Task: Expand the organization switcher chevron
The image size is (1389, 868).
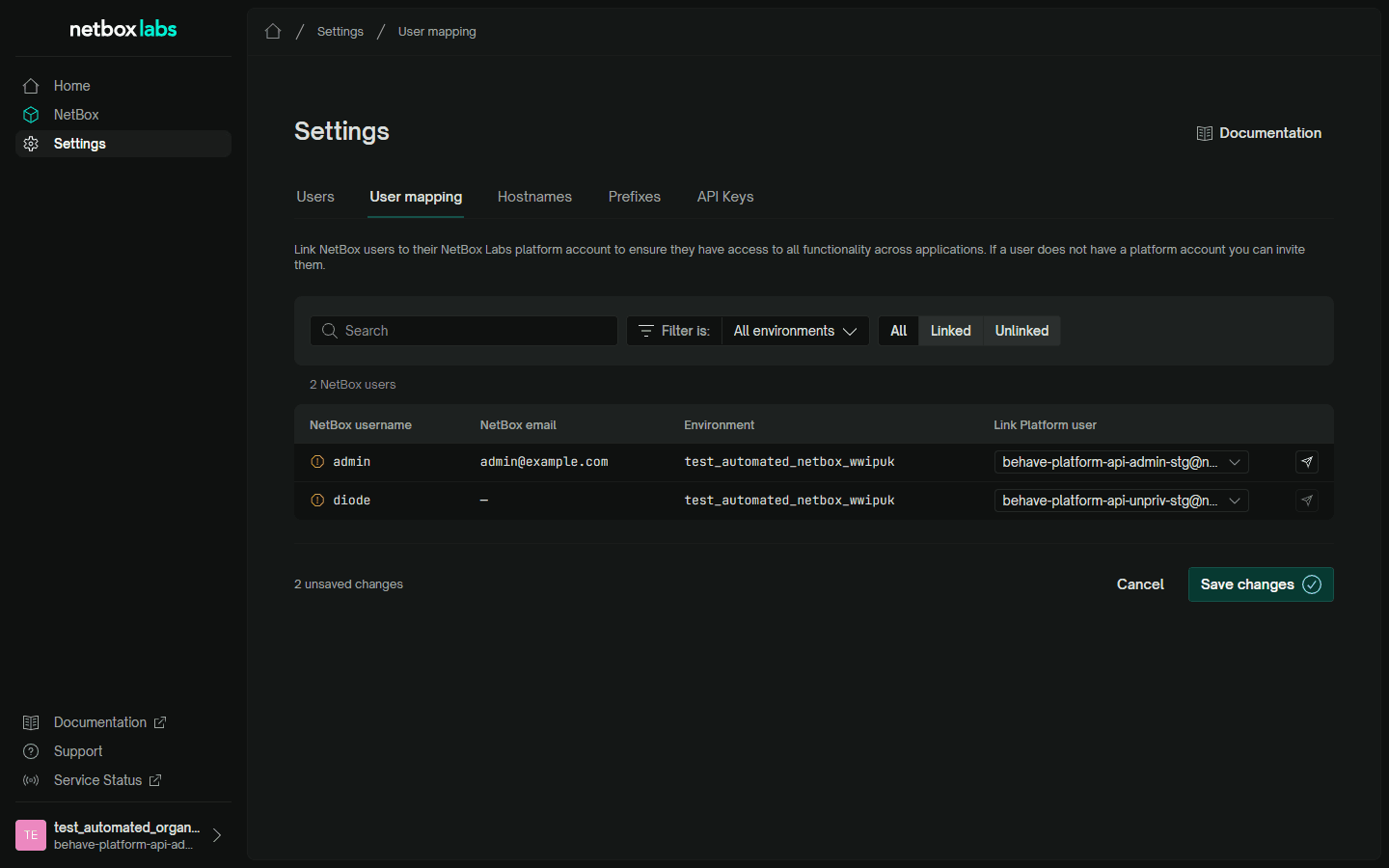Action: point(217,835)
